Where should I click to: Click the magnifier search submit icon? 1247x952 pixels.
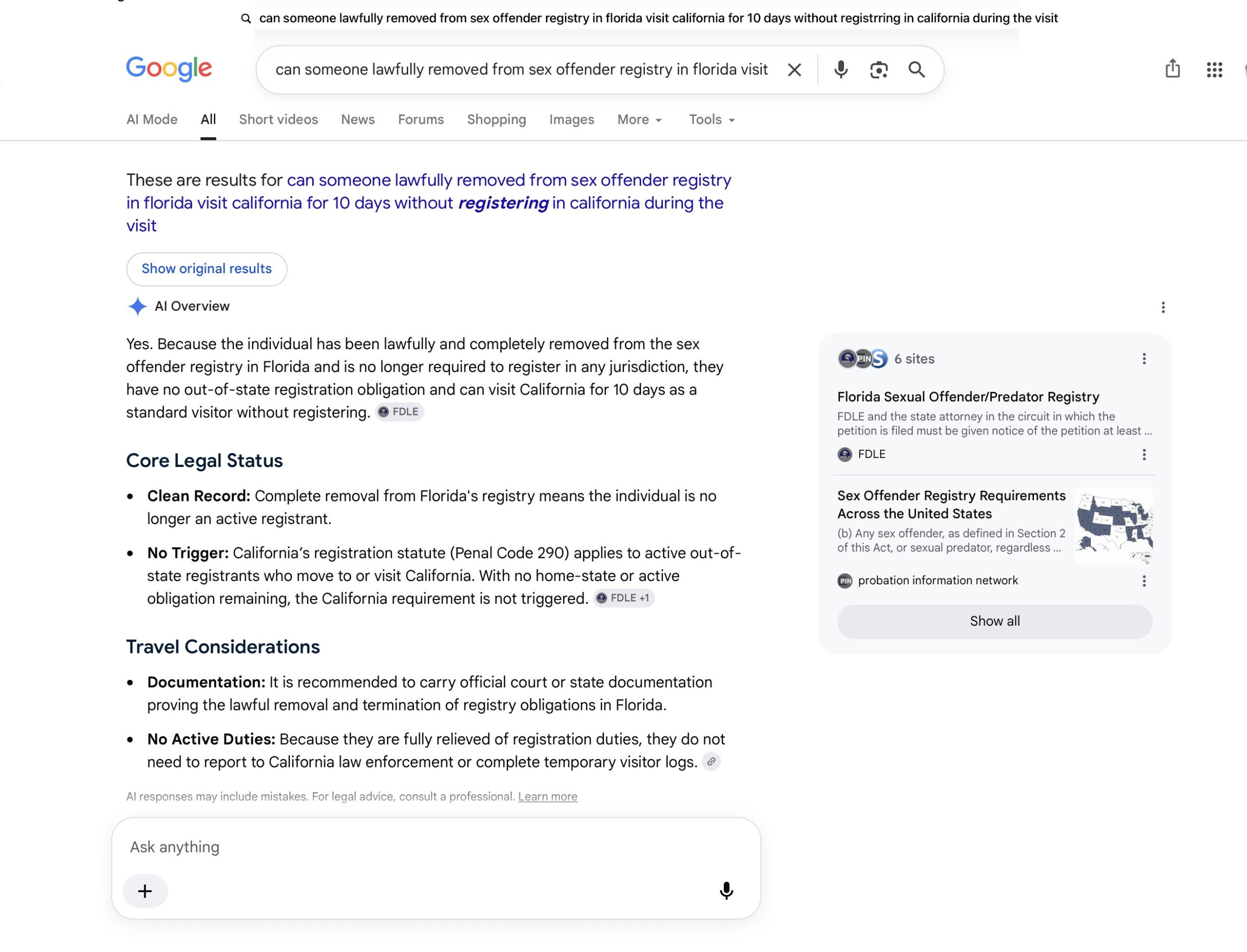point(917,70)
